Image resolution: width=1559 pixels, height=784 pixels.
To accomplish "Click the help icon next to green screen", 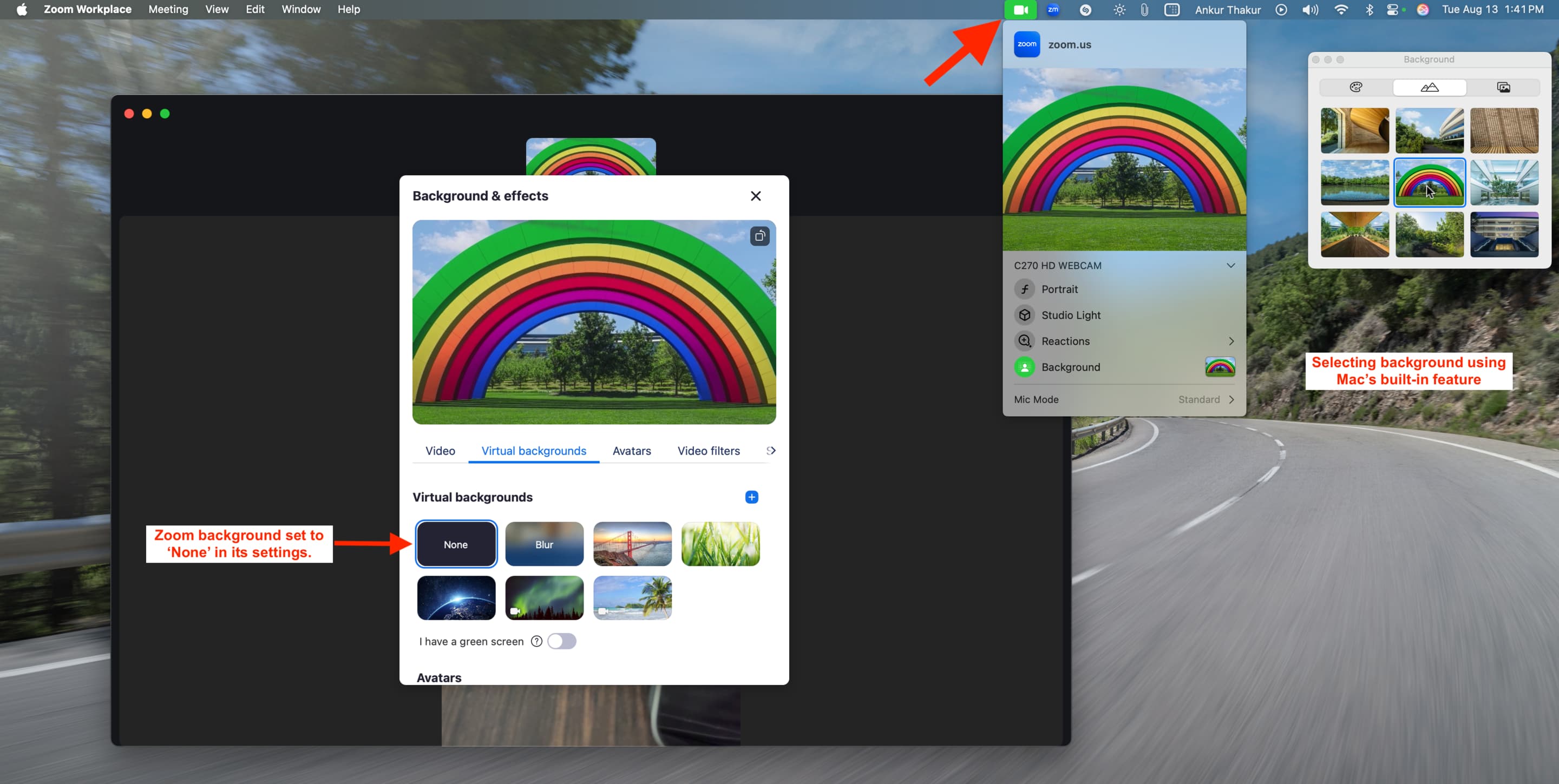I will click(536, 641).
